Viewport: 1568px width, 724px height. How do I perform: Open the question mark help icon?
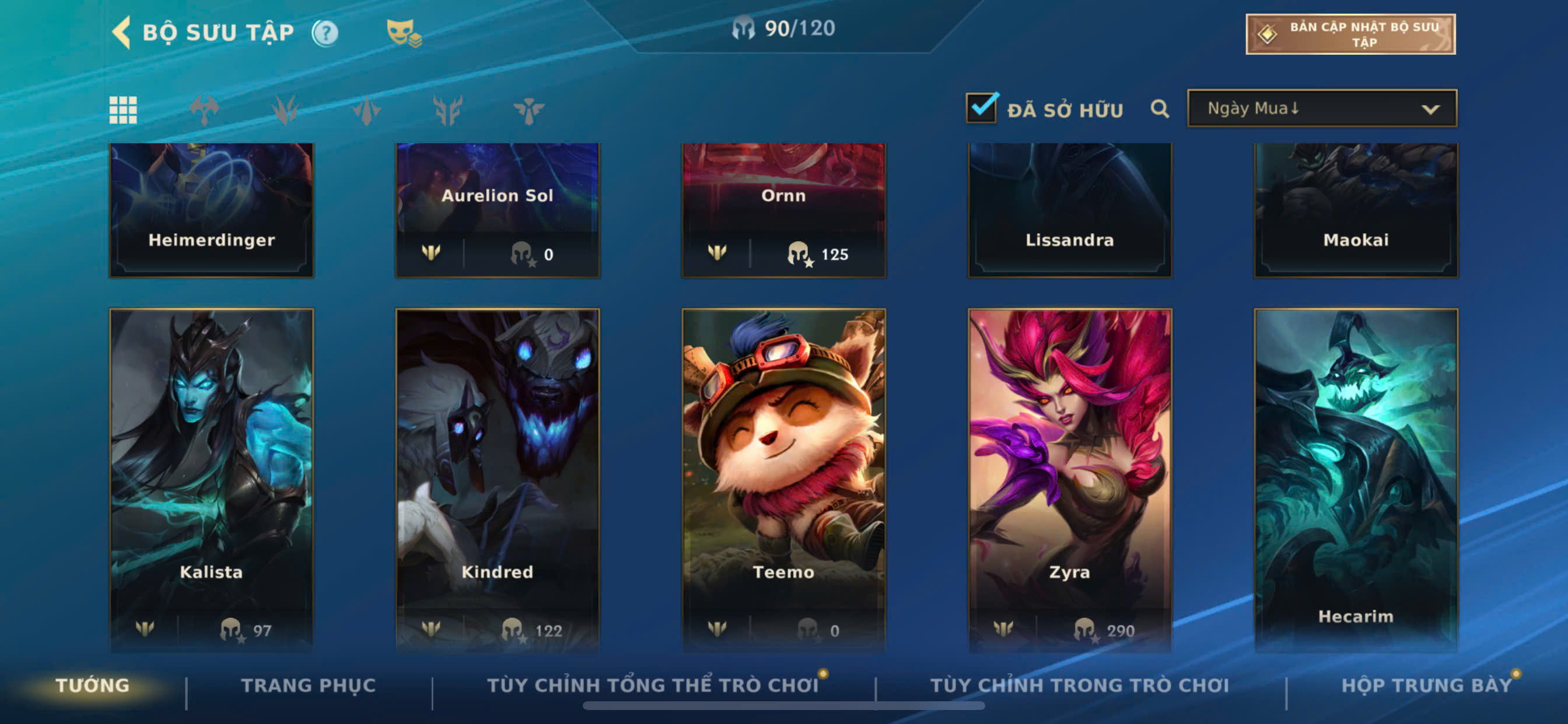325,33
